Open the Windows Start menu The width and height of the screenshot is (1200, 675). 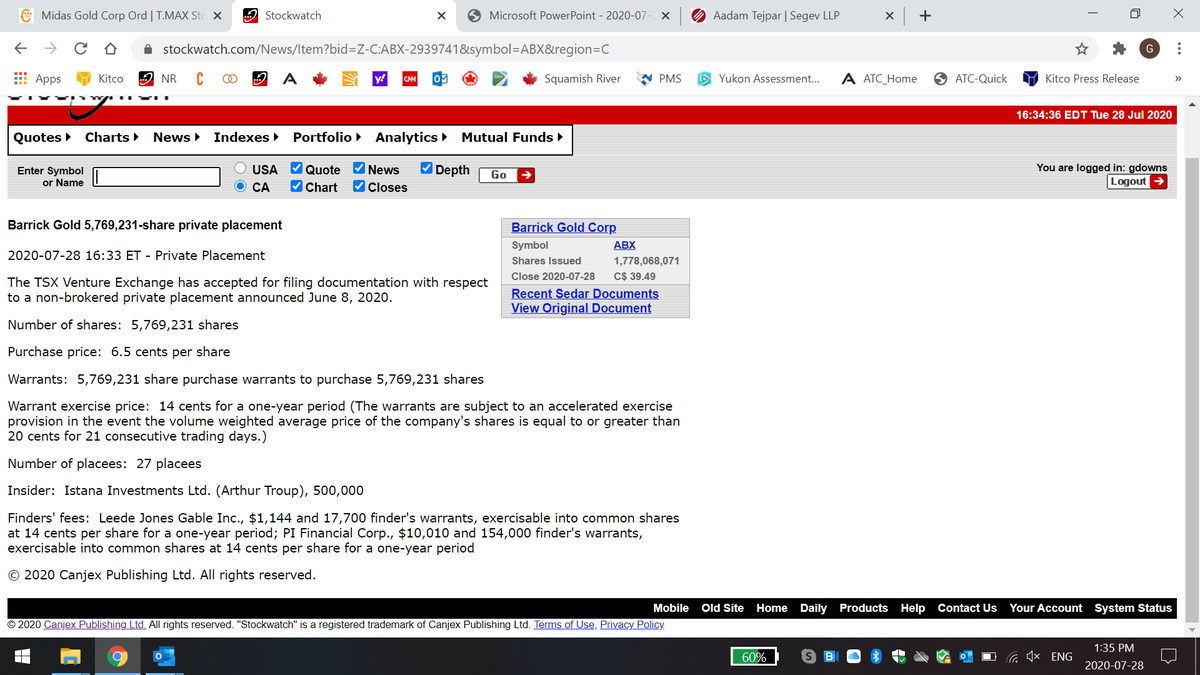pos(22,657)
